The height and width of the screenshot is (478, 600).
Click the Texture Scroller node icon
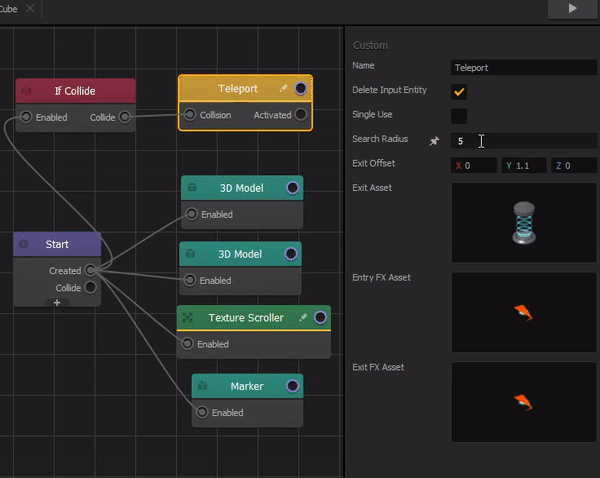tap(188, 317)
